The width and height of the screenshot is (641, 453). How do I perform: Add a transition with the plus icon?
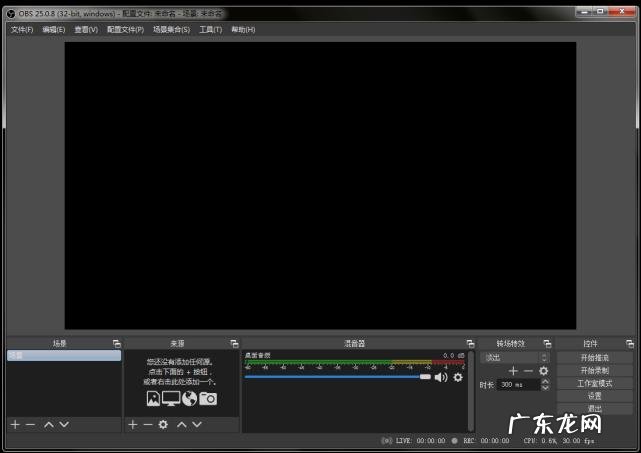514,371
